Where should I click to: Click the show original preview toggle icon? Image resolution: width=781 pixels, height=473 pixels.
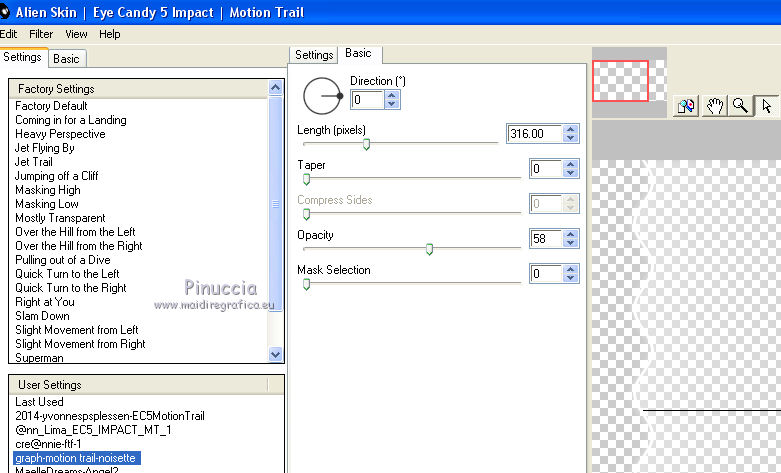point(686,106)
